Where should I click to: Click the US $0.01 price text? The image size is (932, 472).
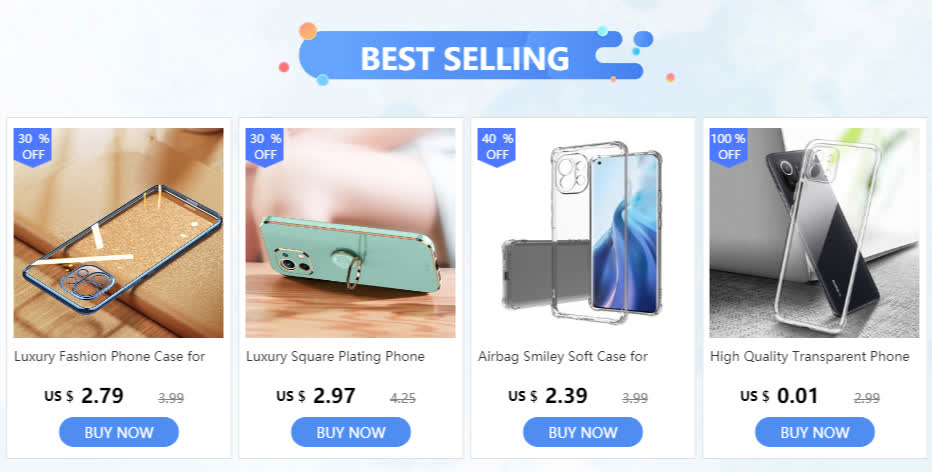[779, 396]
